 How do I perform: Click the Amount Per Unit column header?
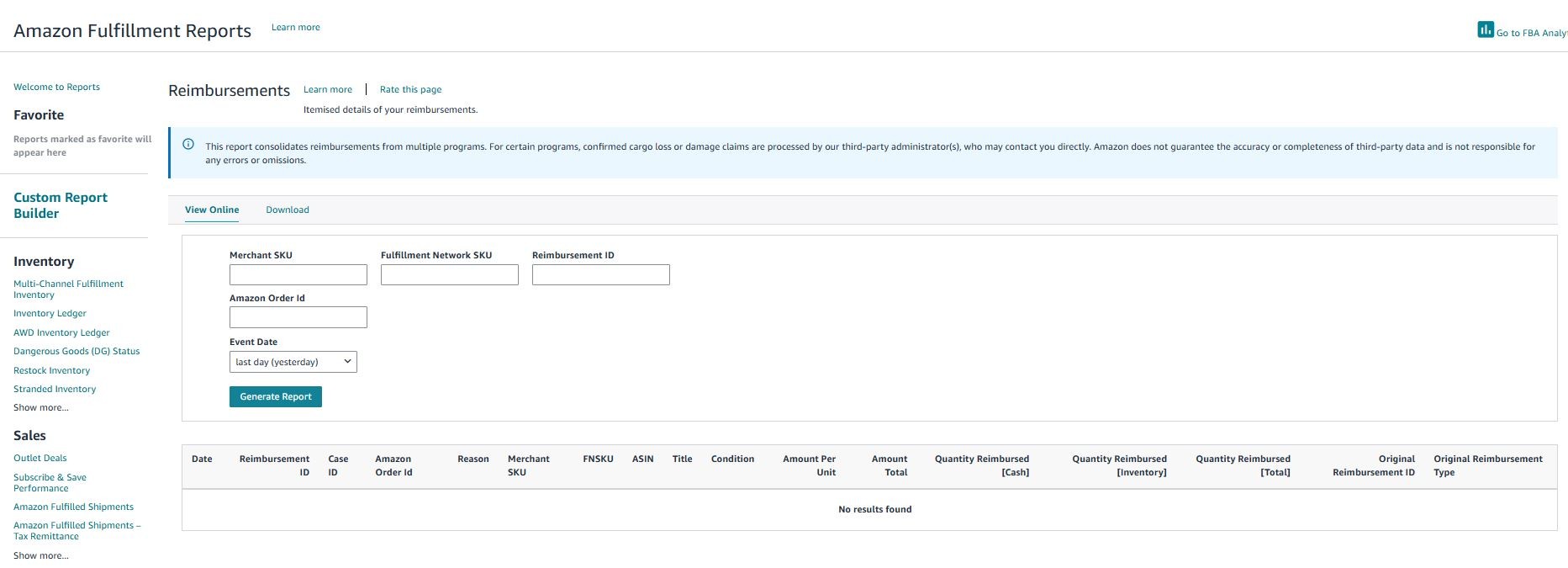(x=809, y=465)
